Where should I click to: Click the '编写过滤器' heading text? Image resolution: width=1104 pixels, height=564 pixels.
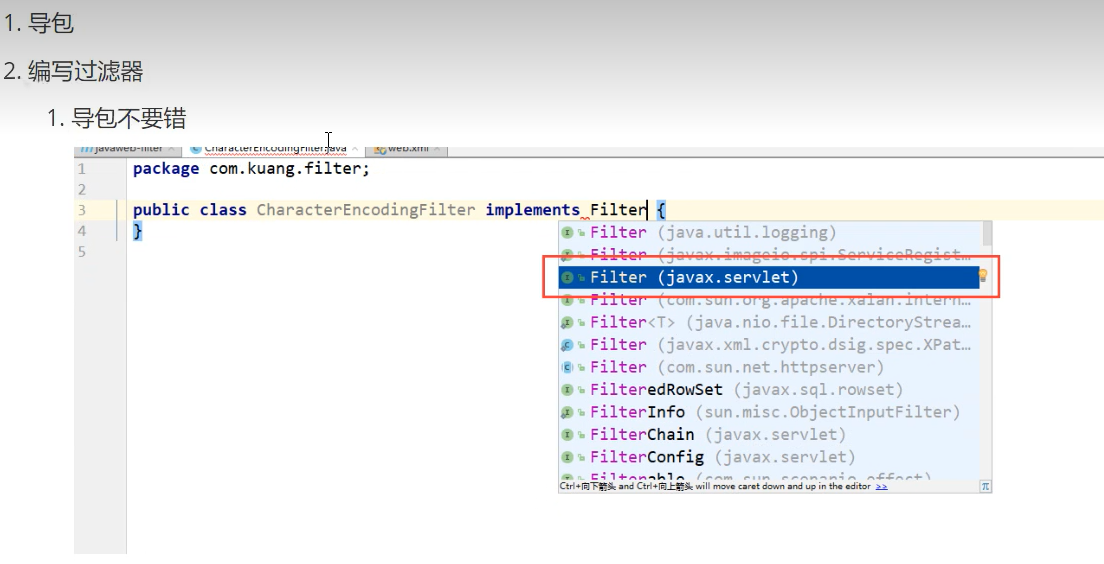point(86,71)
